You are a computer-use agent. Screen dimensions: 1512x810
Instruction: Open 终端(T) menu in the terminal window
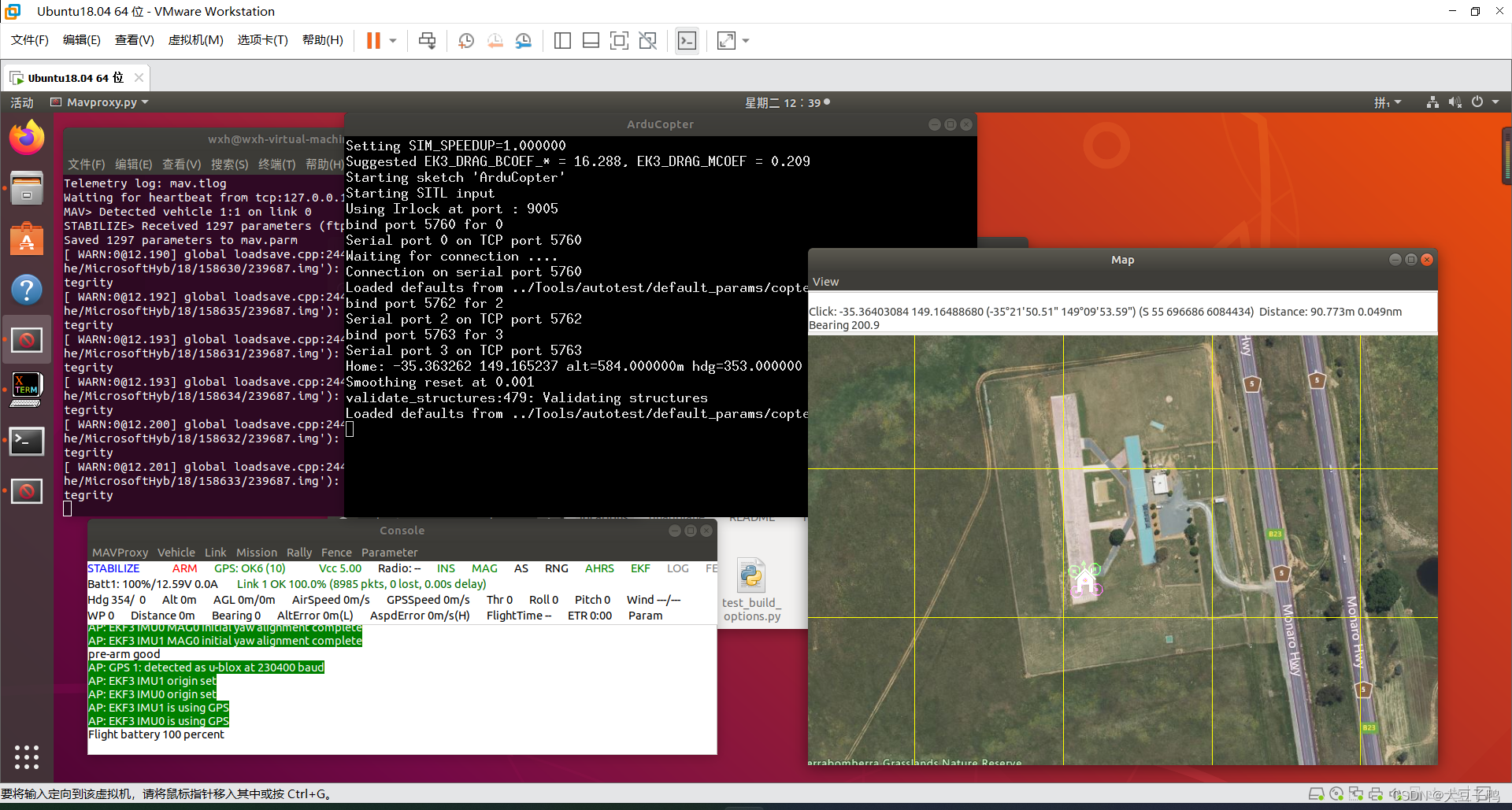point(277,165)
